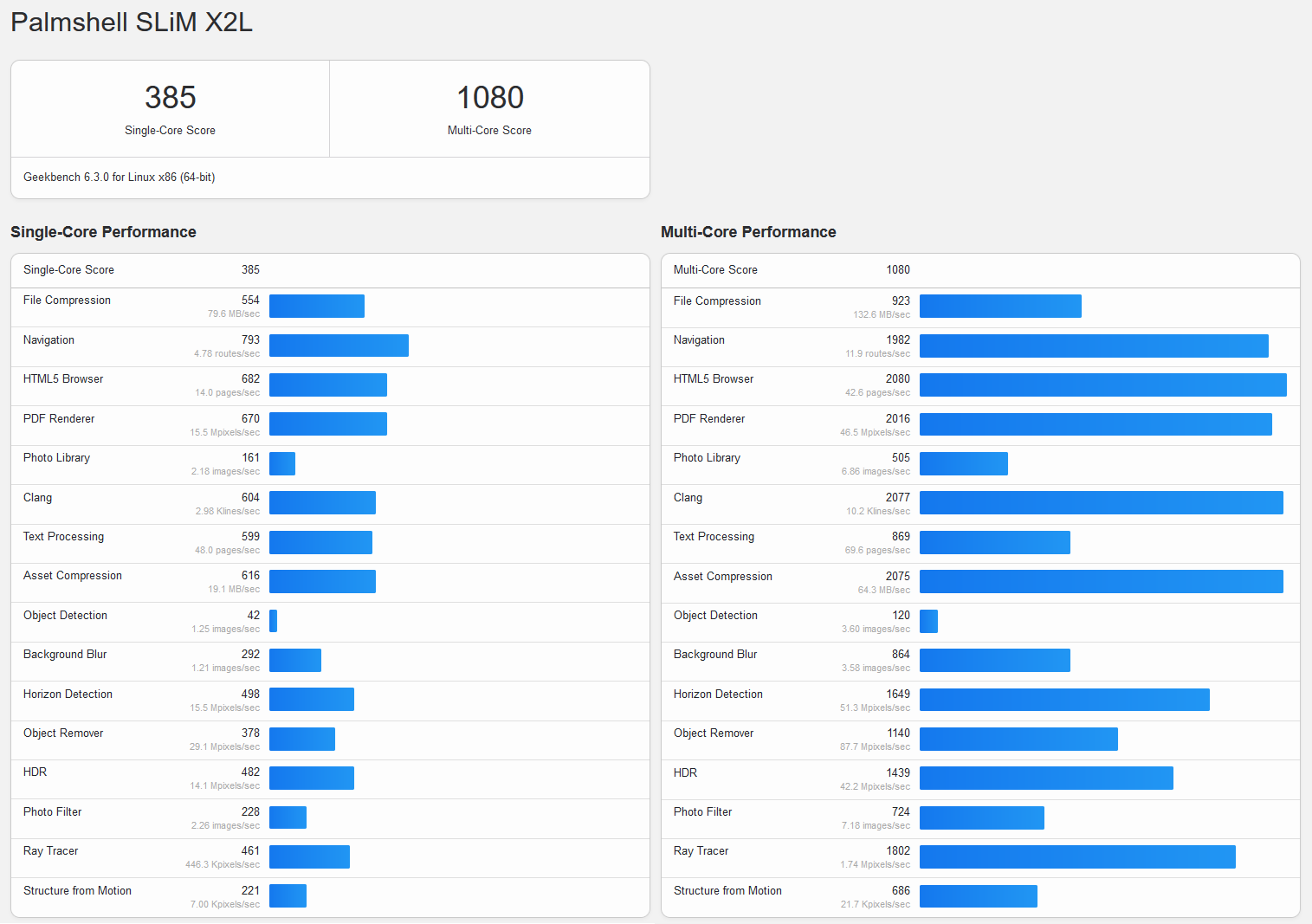
Task: Click the 132.6 MB/sec throughput value
Action: coord(882,314)
